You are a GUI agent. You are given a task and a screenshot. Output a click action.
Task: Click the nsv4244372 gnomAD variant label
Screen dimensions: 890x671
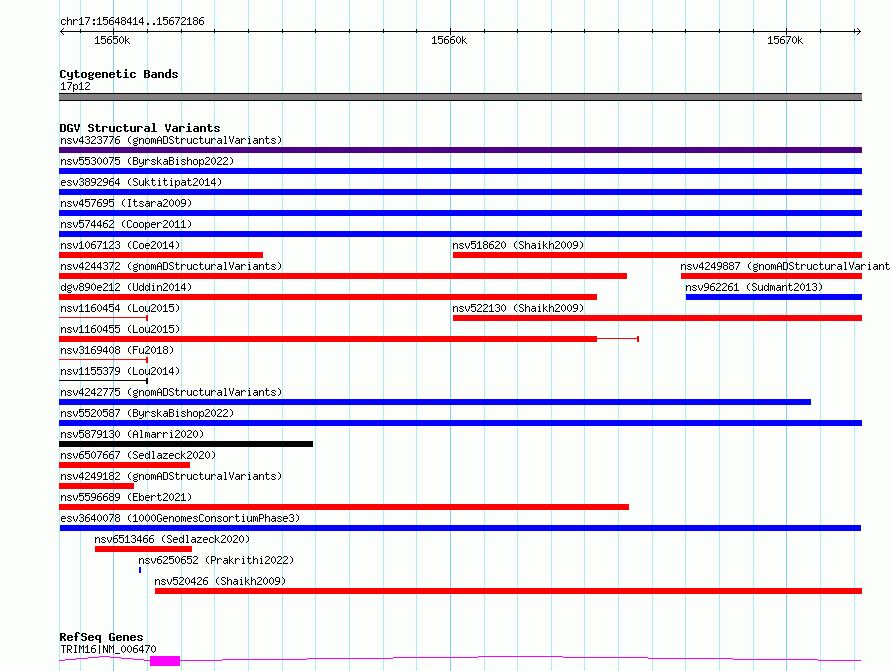point(171,266)
